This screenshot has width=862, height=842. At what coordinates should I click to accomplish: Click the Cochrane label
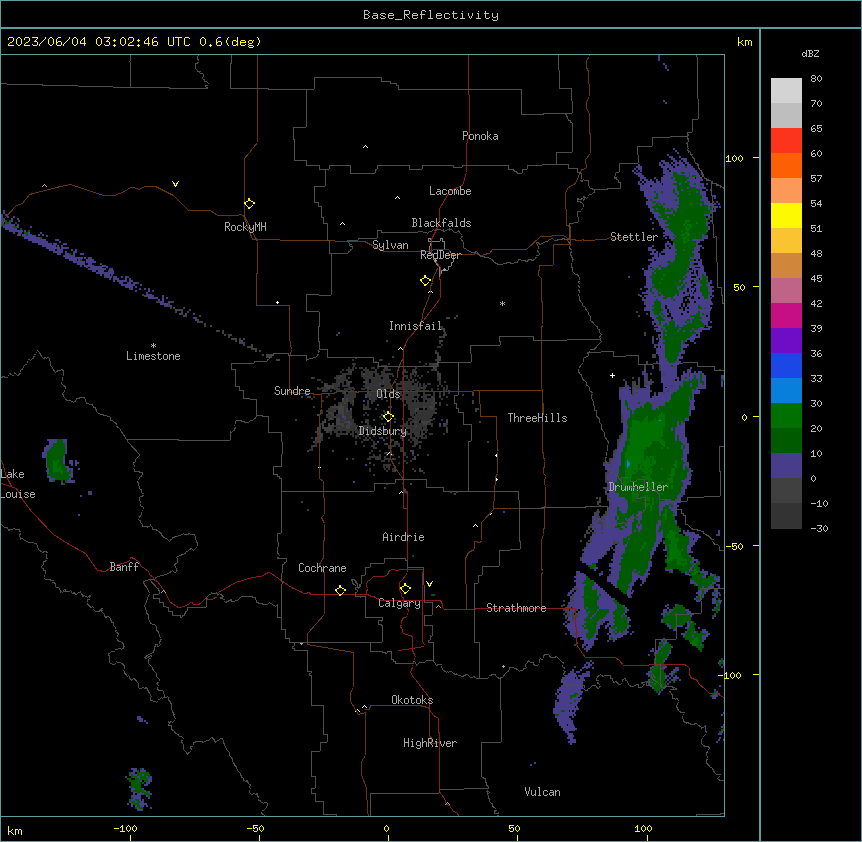[322, 568]
